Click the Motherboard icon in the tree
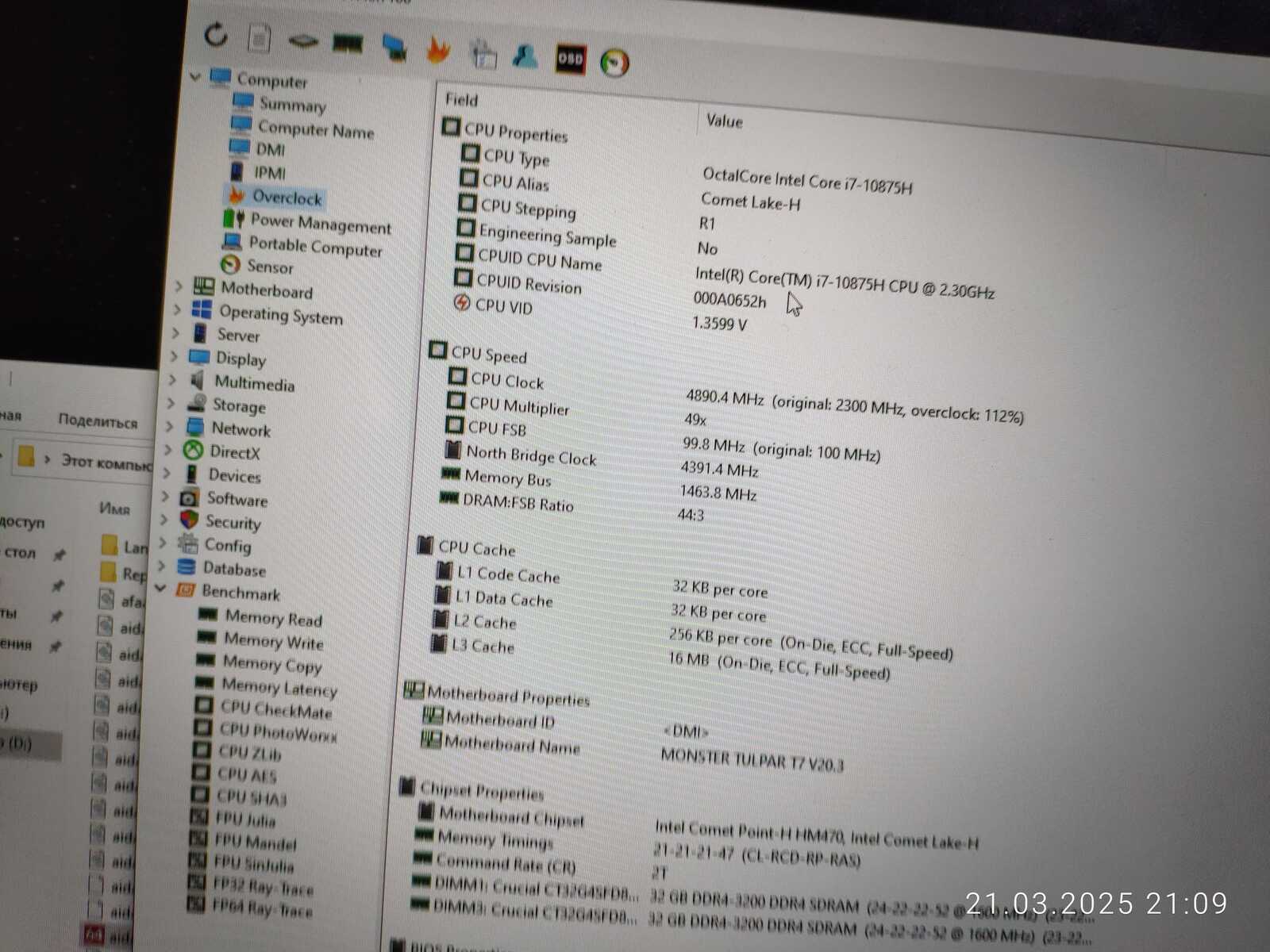The width and height of the screenshot is (1270, 952). [x=204, y=286]
